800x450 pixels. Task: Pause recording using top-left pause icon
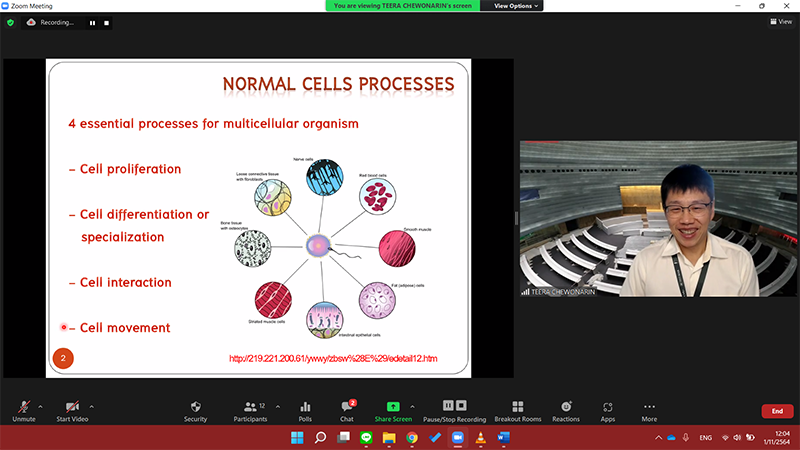tap(92, 23)
